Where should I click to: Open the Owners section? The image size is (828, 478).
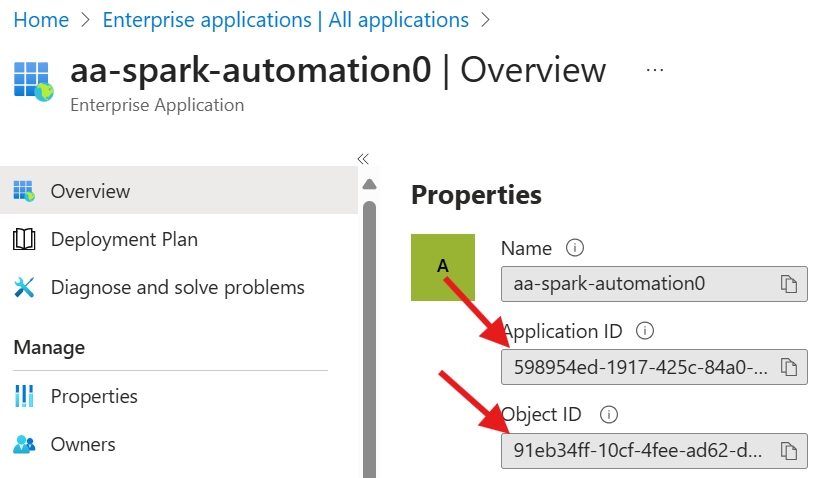coord(83,444)
